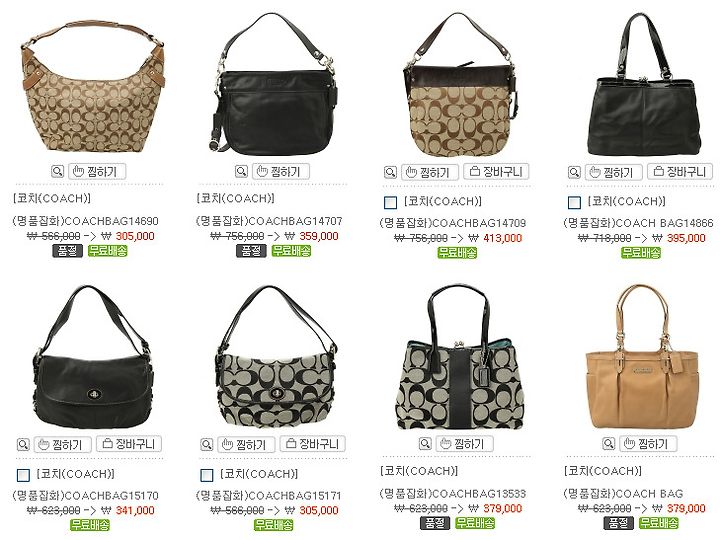The height and width of the screenshot is (540, 720).
Task: Open zoom preview for COACHBAG14709
Action: [x=390, y=173]
